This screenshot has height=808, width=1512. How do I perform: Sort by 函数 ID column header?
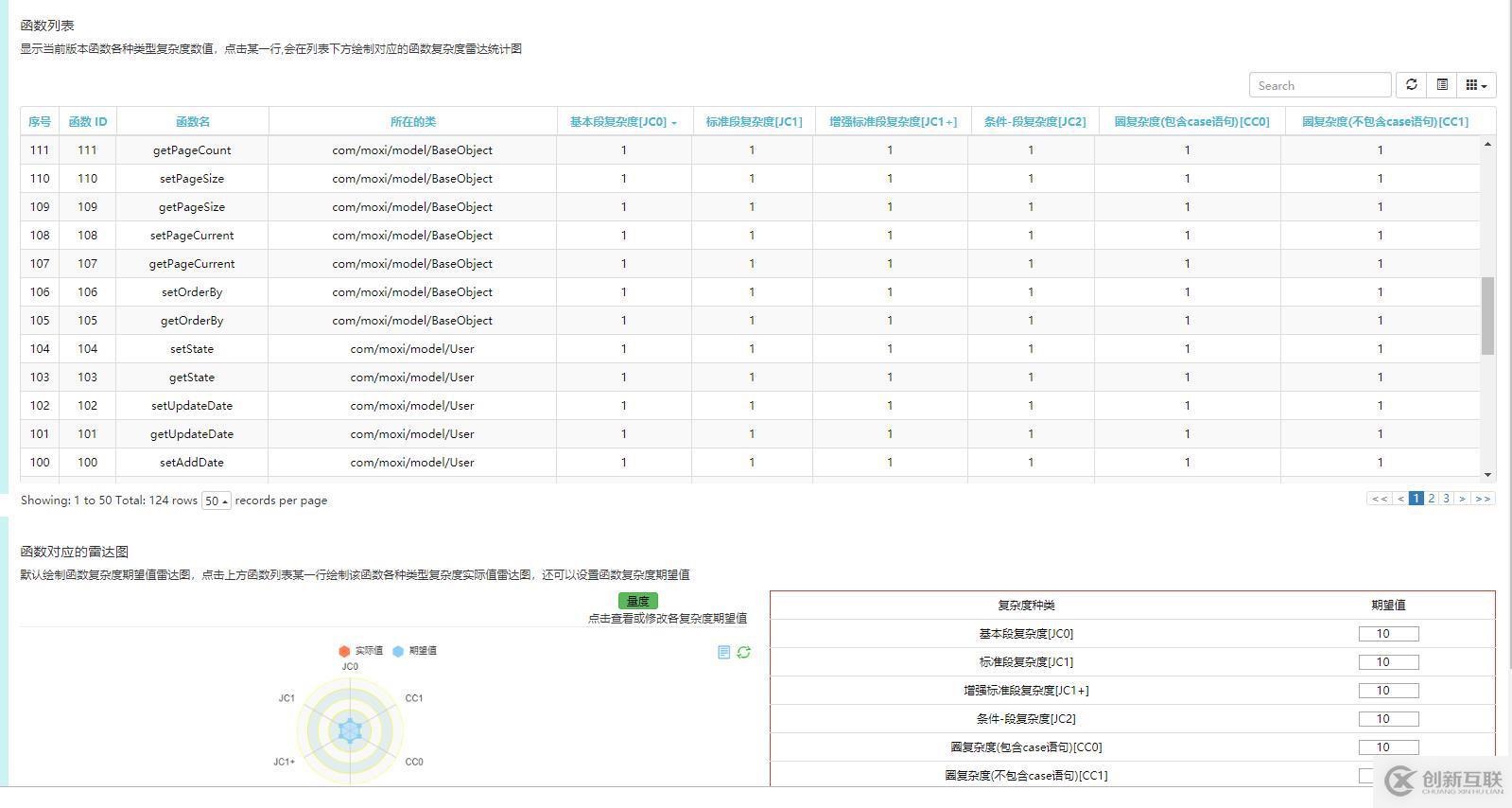[88, 121]
